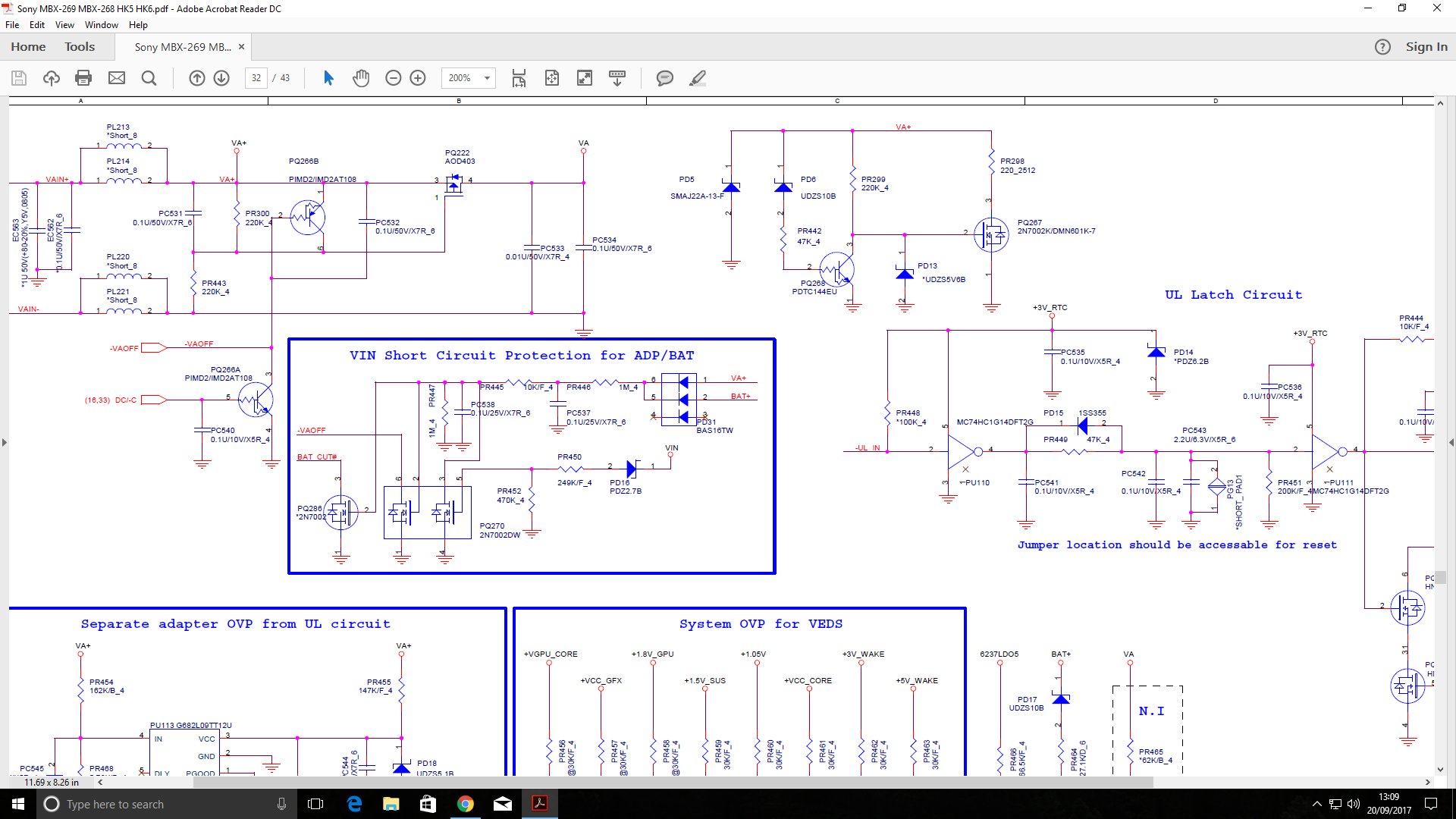Go to next page arrow
1456x819 pixels.
(x=221, y=78)
